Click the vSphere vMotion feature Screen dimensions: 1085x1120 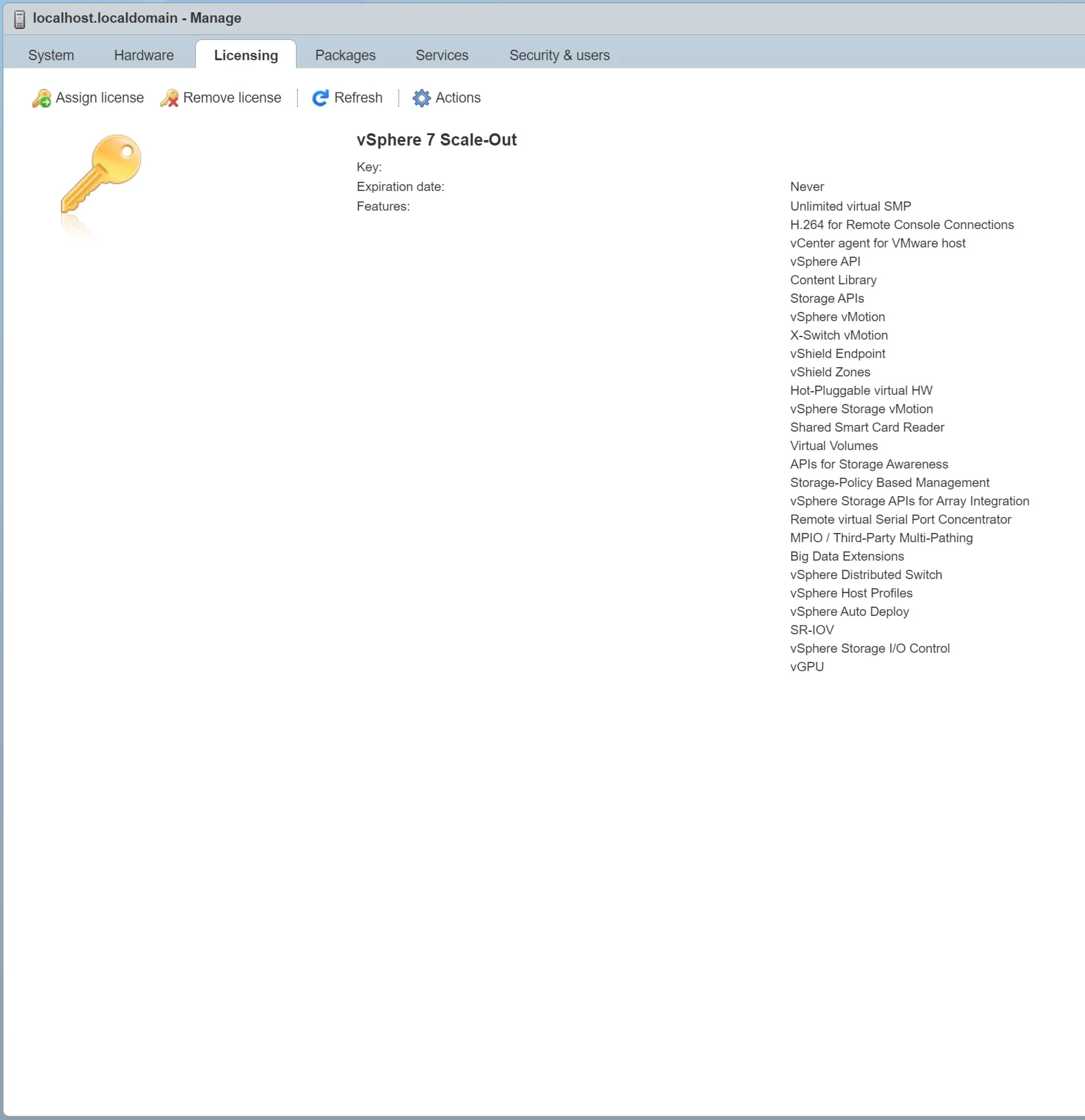[x=838, y=317]
